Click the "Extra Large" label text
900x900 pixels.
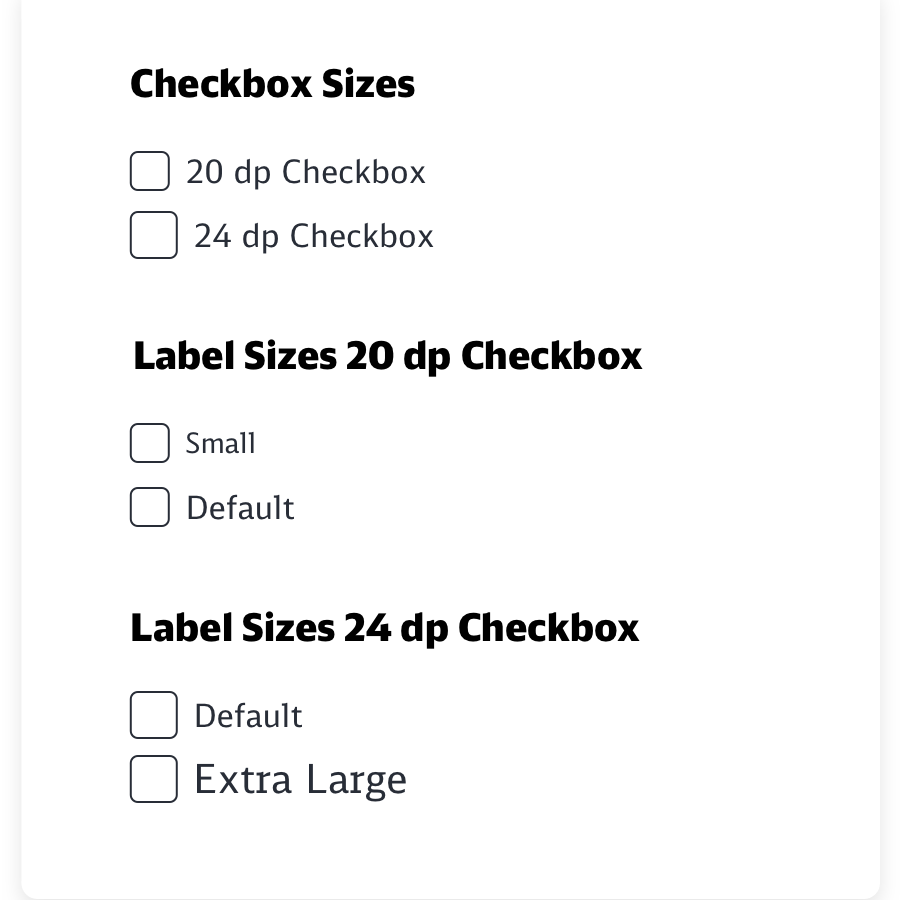(300, 780)
